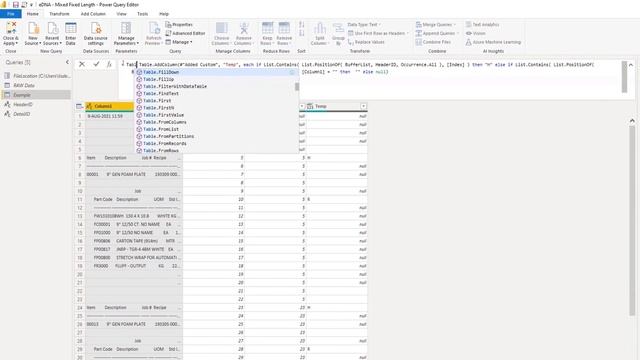Screen dimensions: 640x360
Task: Cancel the formula edit with X
Action: [82, 64]
